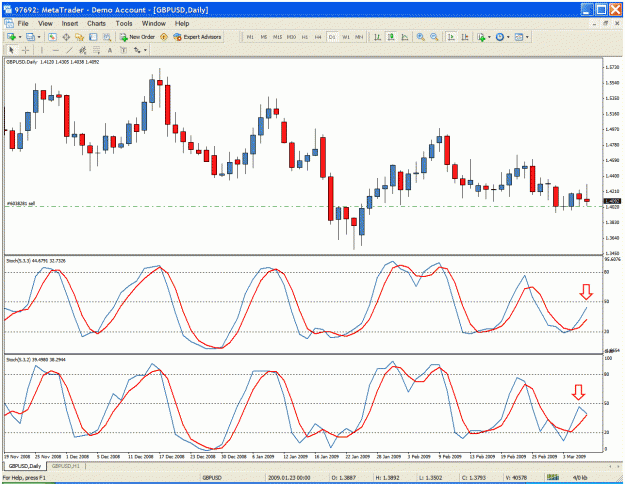Open the Insert menu

[x=70, y=24]
